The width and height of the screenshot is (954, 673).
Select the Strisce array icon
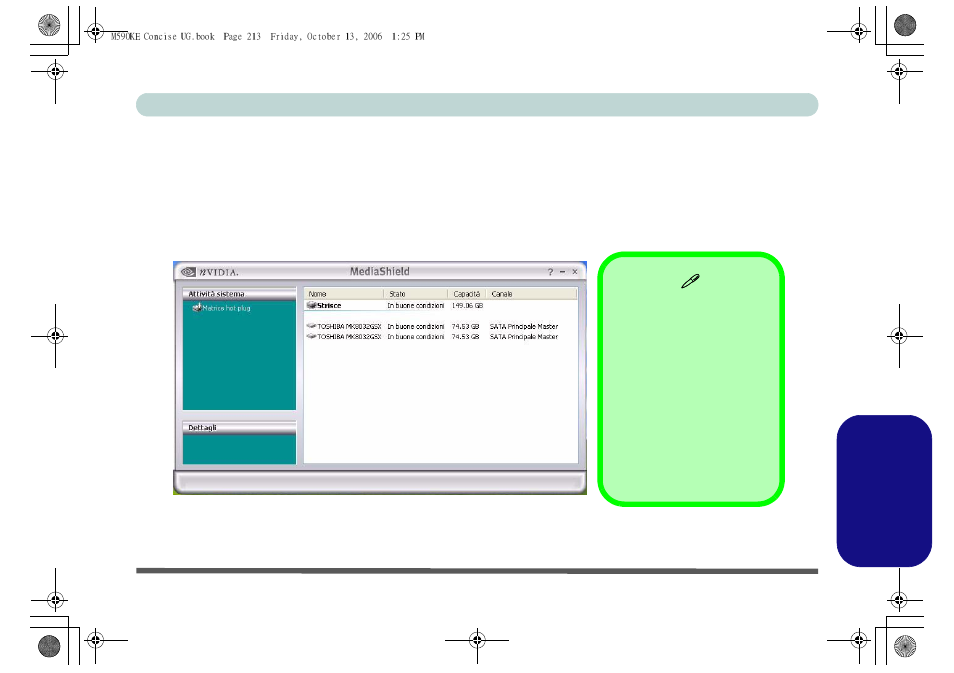311,306
